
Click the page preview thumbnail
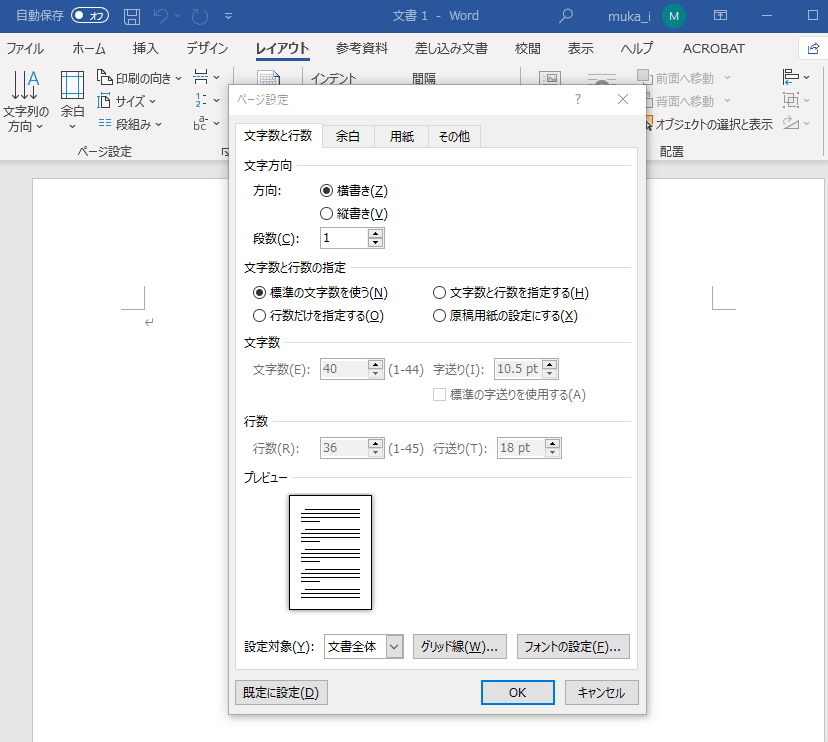click(330, 552)
